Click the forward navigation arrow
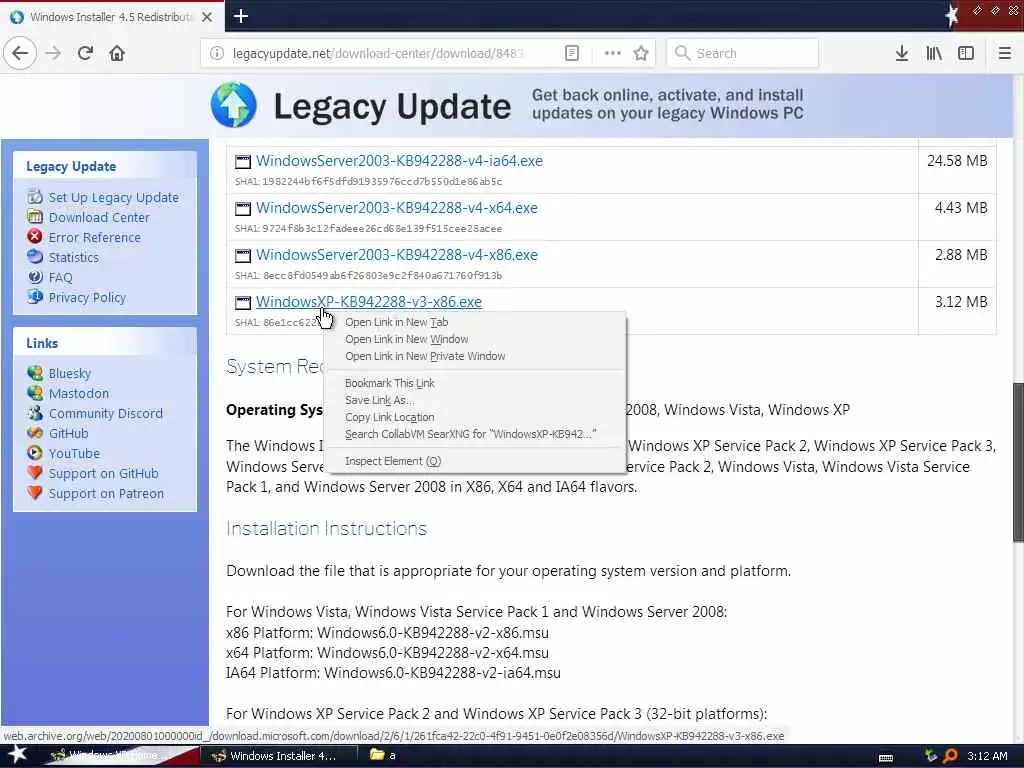The height and width of the screenshot is (768, 1024). (53, 53)
